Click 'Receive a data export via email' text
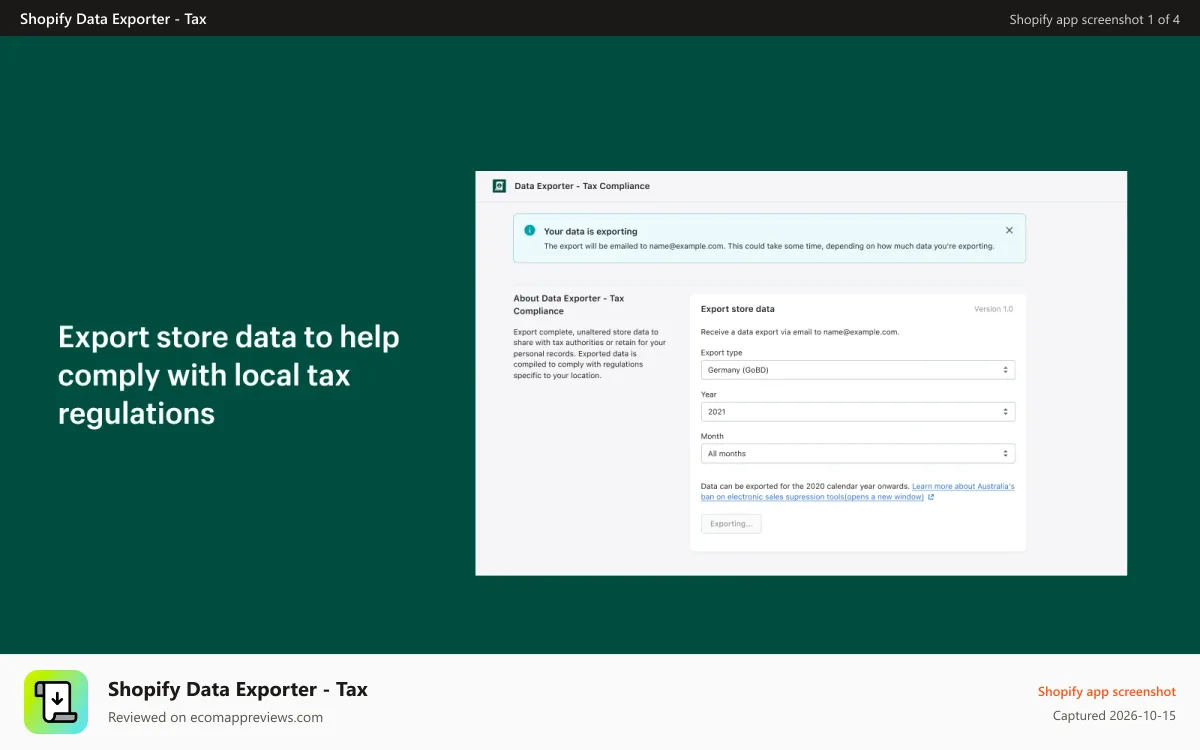 (x=800, y=332)
